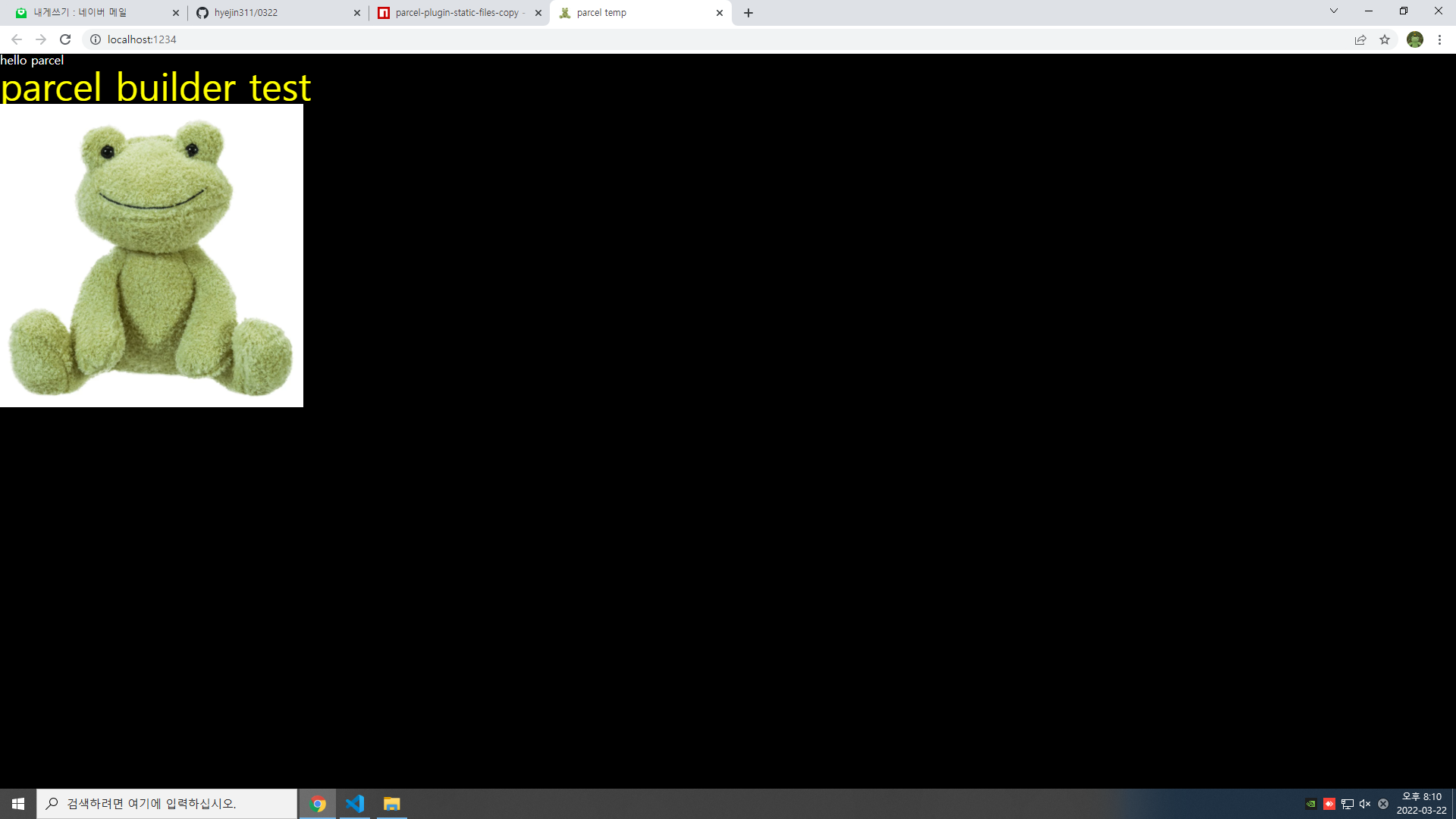Click the muted volume tray icon
Image resolution: width=1456 pixels, height=819 pixels.
(1365, 804)
